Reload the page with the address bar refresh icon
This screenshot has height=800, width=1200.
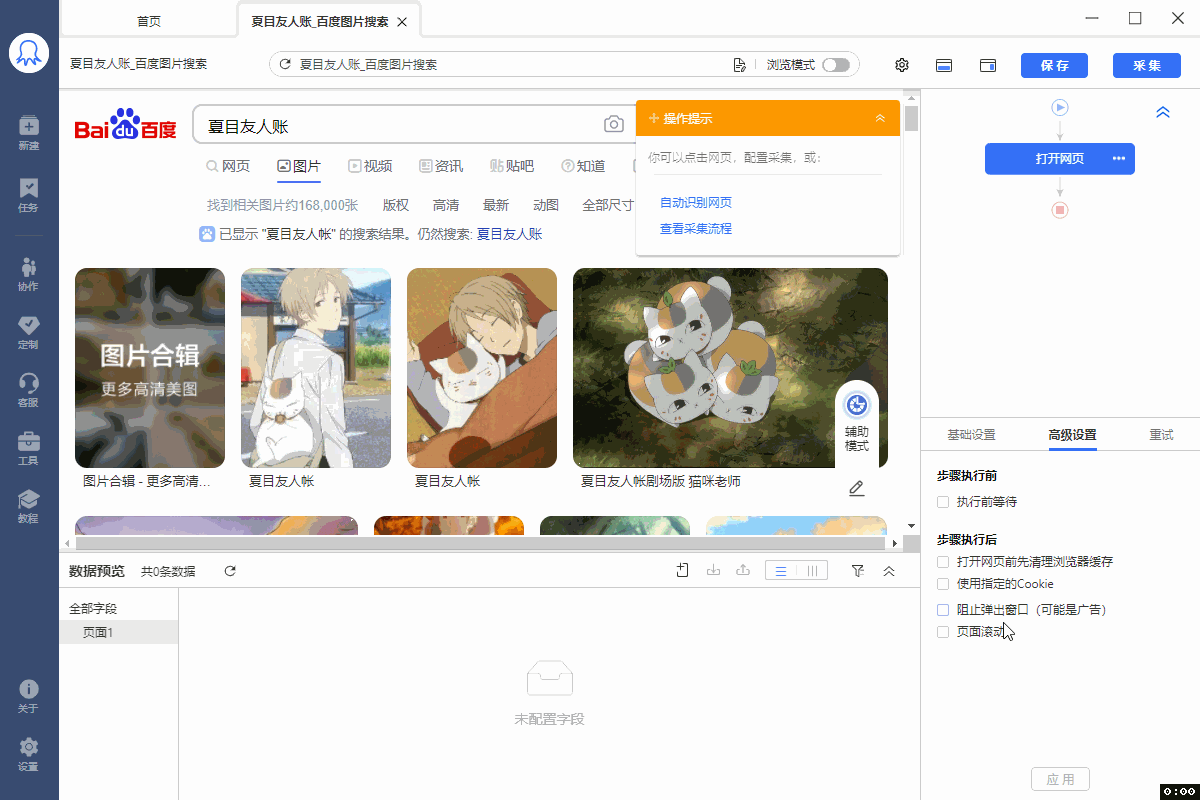[285, 65]
